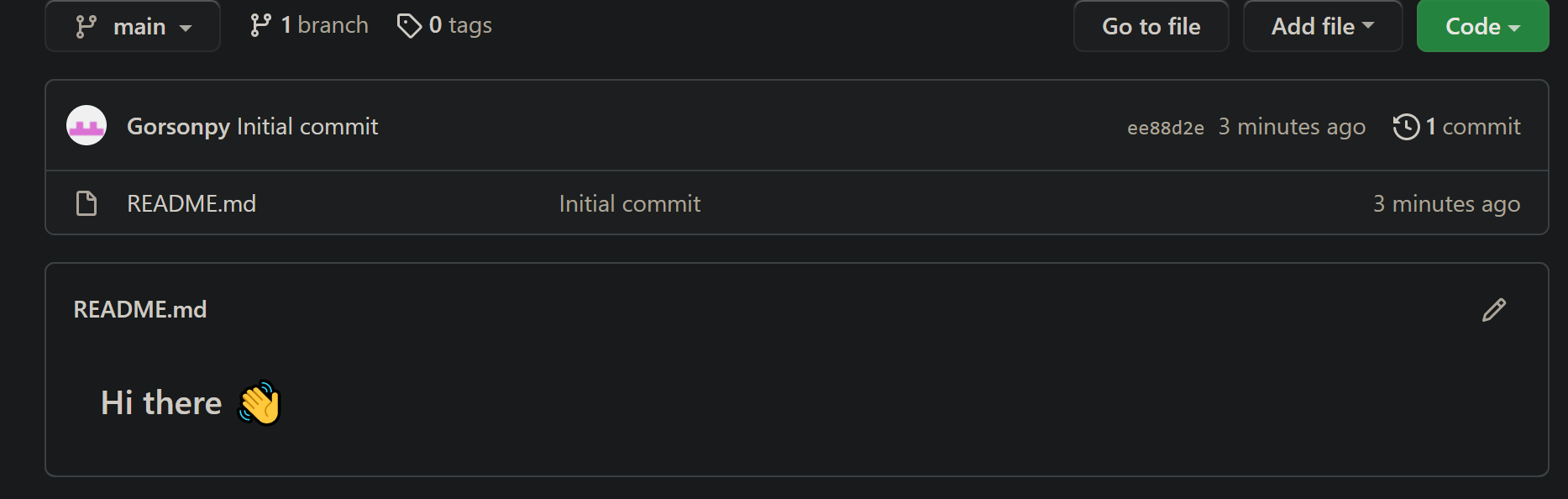This screenshot has width=1568, height=499.
Task: Click the waving hand emoji in the README
Action: [x=258, y=402]
